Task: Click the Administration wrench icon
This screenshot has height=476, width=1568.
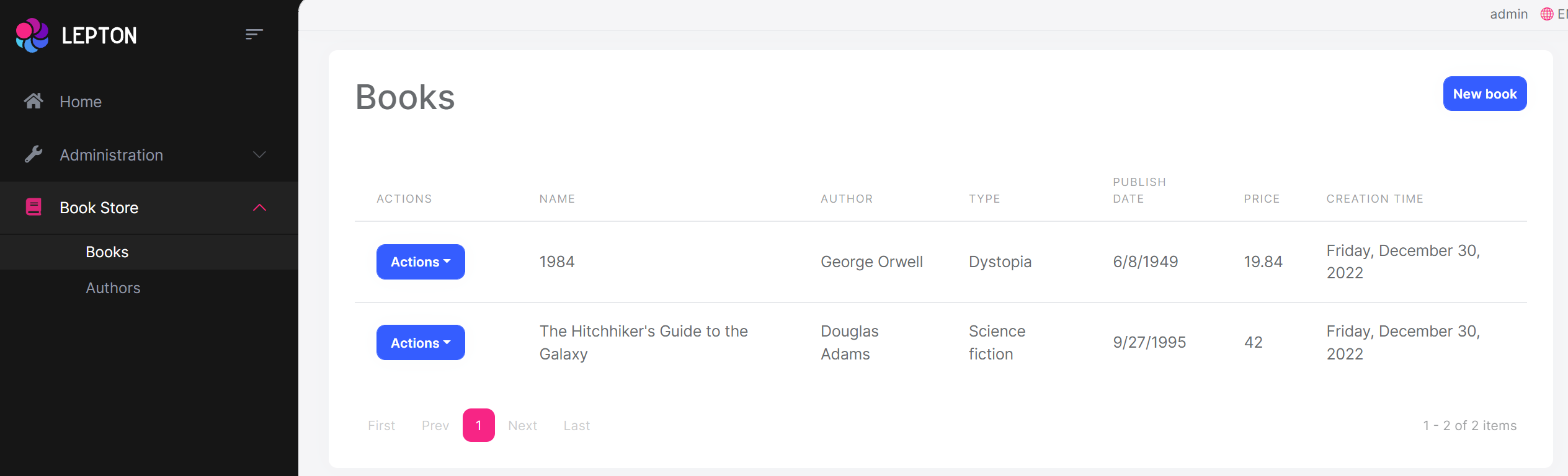Action: (33, 154)
